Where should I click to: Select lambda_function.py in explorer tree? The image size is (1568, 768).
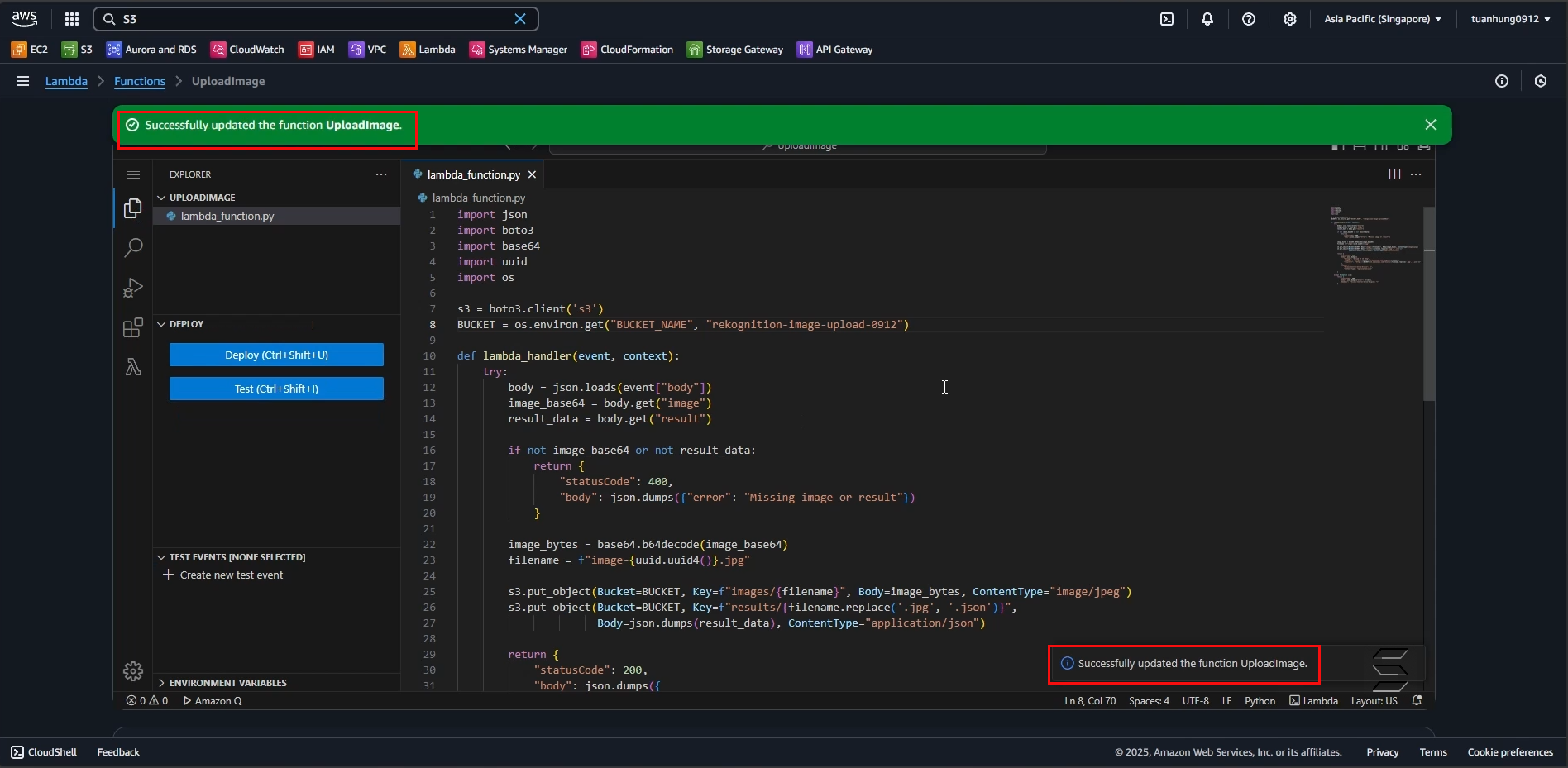[x=277, y=216]
